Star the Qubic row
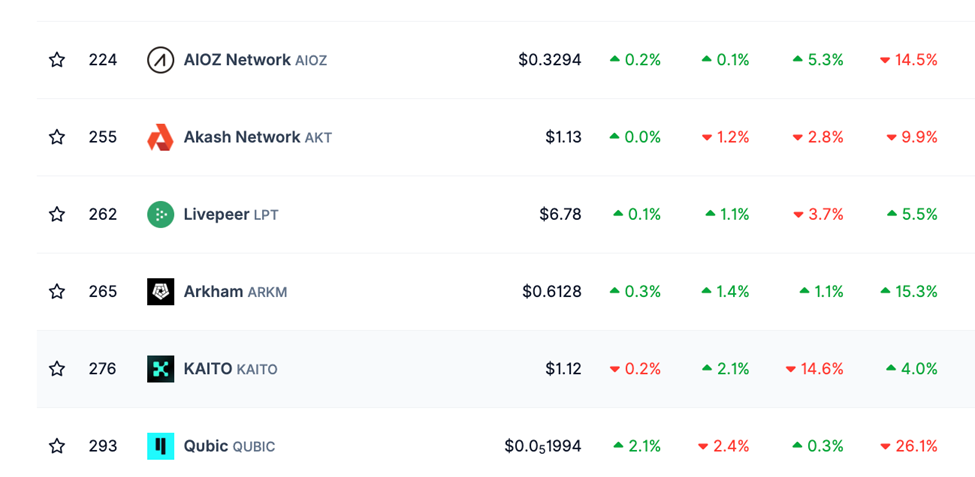Screen dimensions: 975x477 pyautogui.click(x=57, y=446)
